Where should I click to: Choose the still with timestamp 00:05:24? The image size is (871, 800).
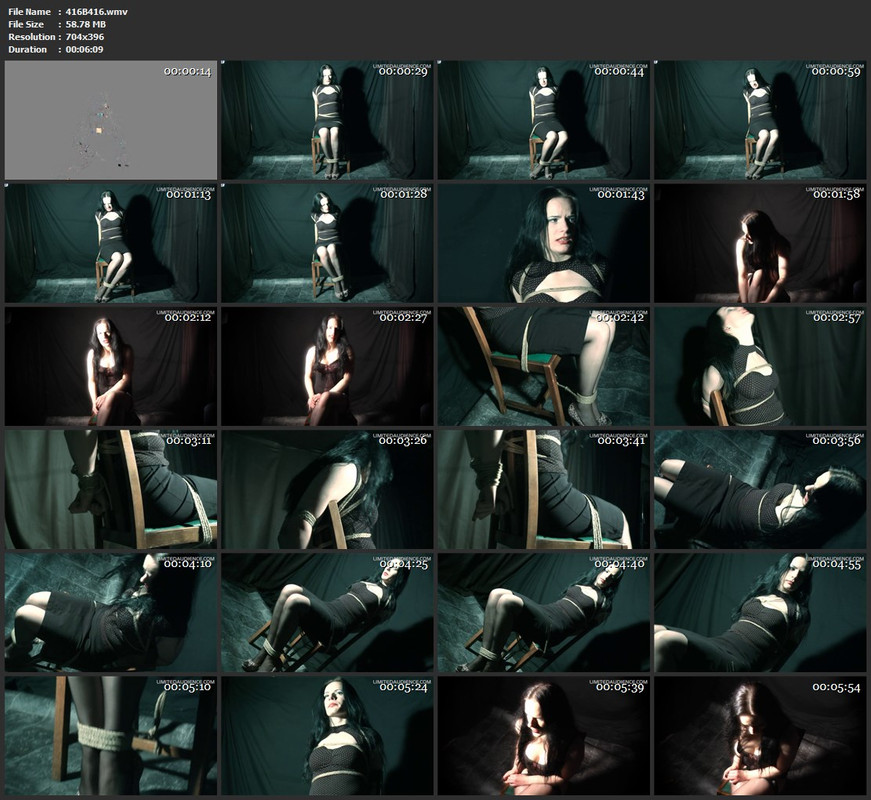[x=327, y=736]
